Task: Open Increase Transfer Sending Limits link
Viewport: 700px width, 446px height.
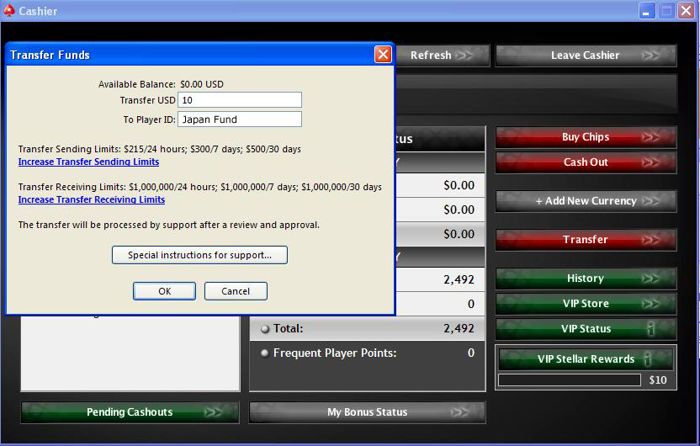Action: click(x=88, y=162)
